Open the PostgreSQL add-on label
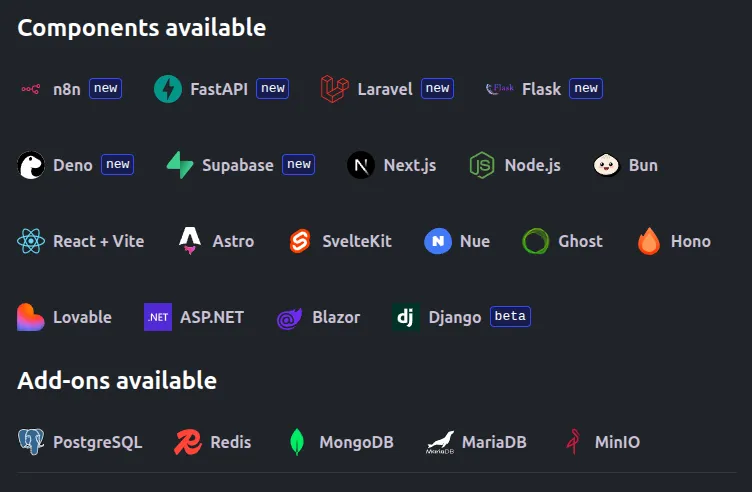 pos(97,442)
